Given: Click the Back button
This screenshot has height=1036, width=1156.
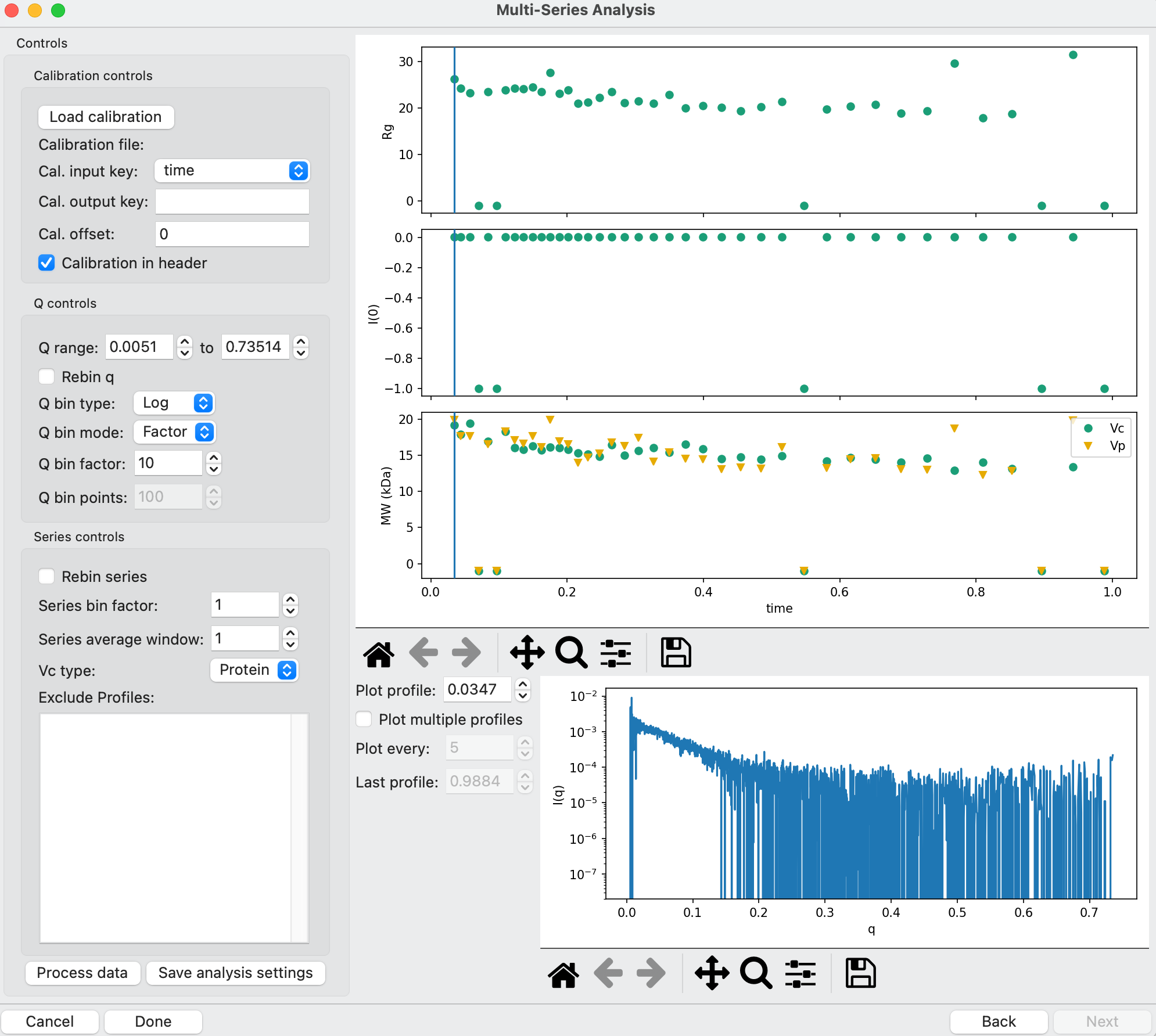Looking at the screenshot, I should (999, 1021).
